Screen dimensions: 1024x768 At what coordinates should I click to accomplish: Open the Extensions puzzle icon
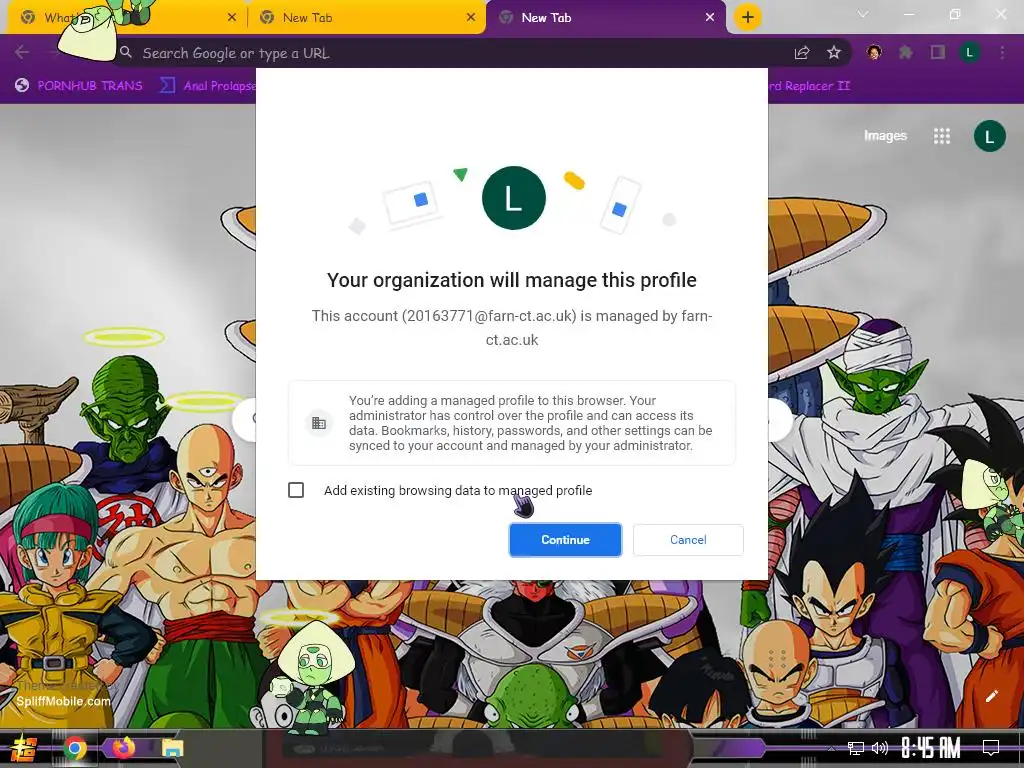coord(906,53)
